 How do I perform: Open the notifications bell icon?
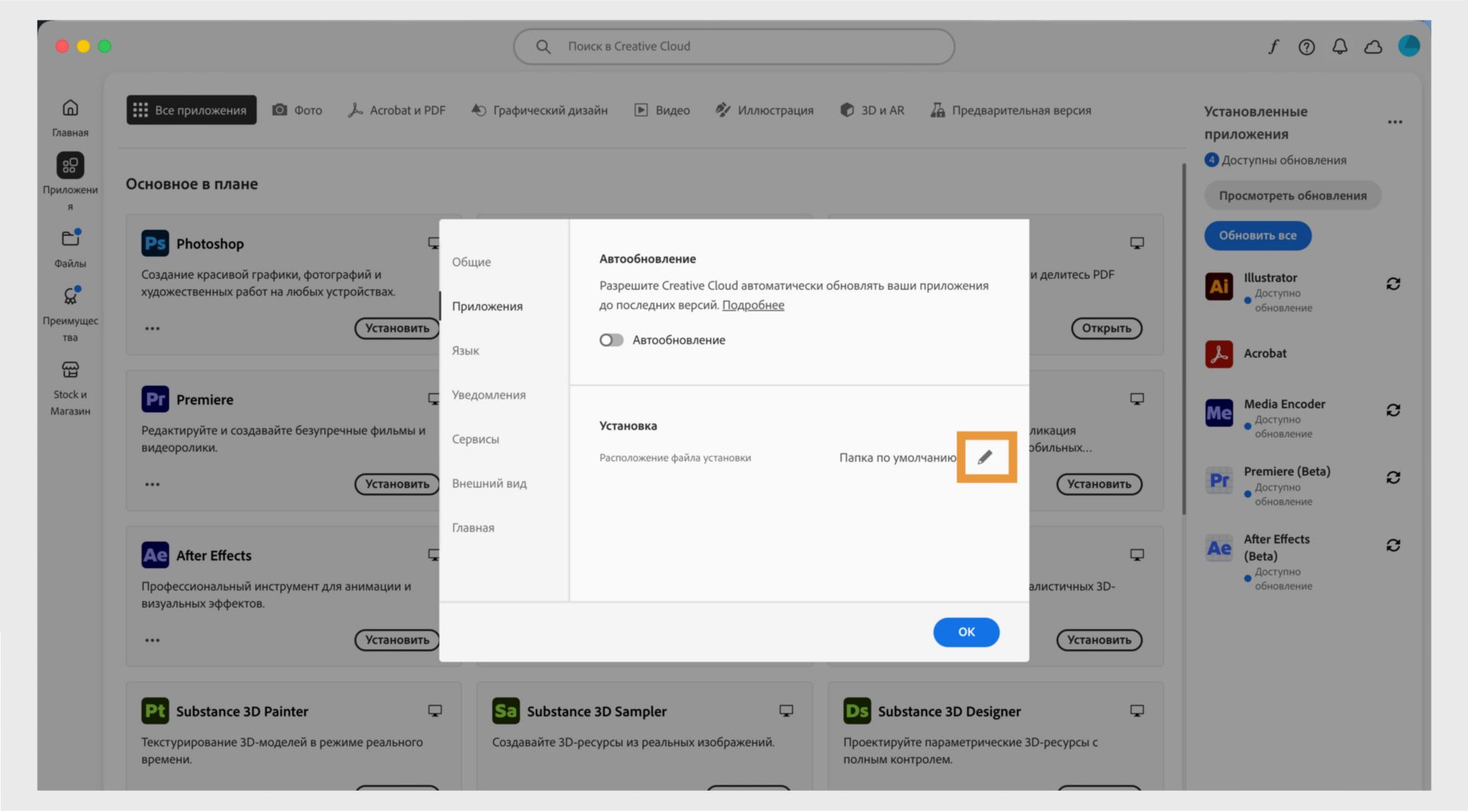point(1340,47)
